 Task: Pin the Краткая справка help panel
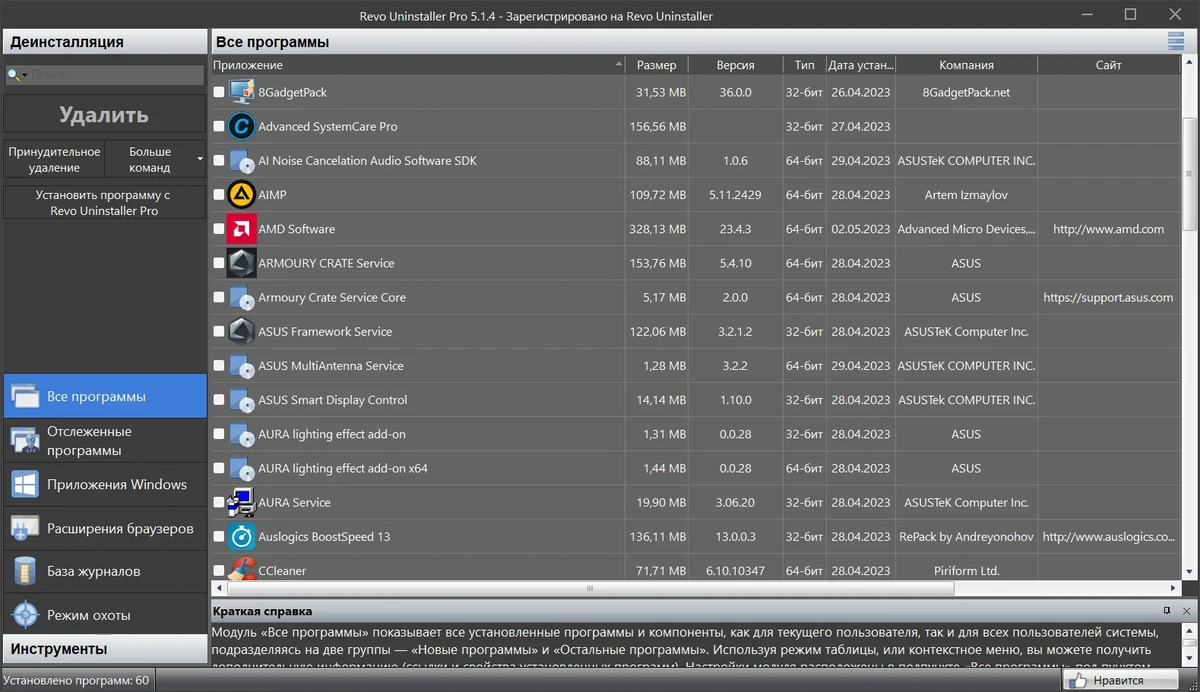[1167, 610]
